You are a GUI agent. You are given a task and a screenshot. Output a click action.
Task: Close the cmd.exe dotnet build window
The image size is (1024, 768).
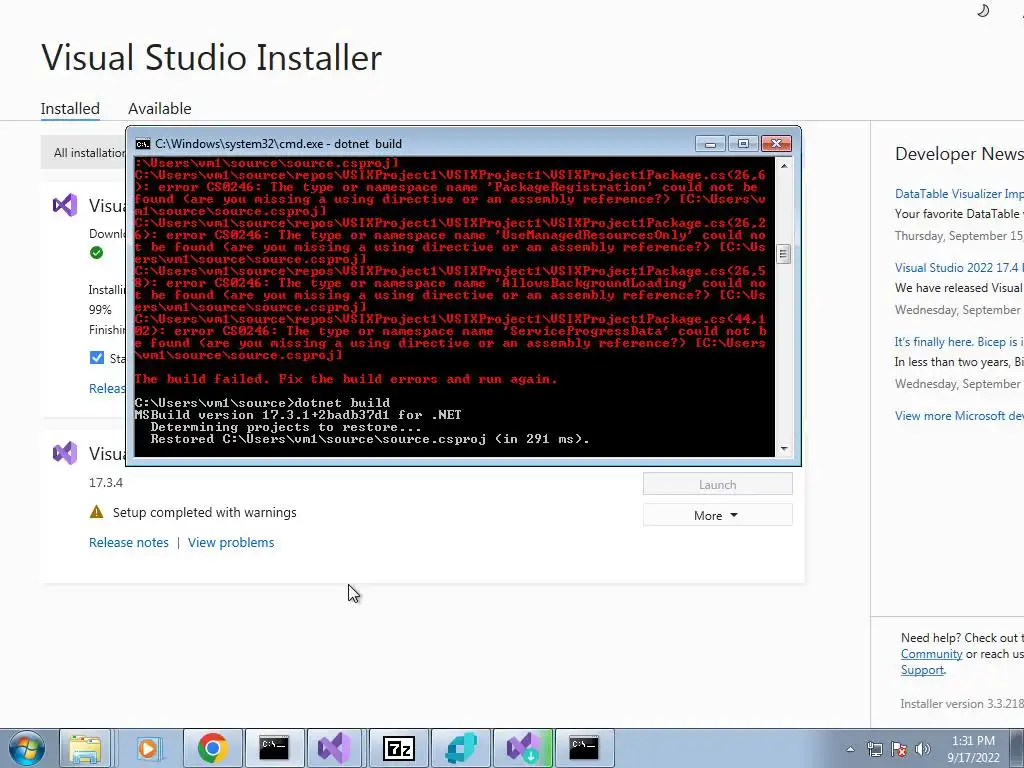tap(776, 144)
